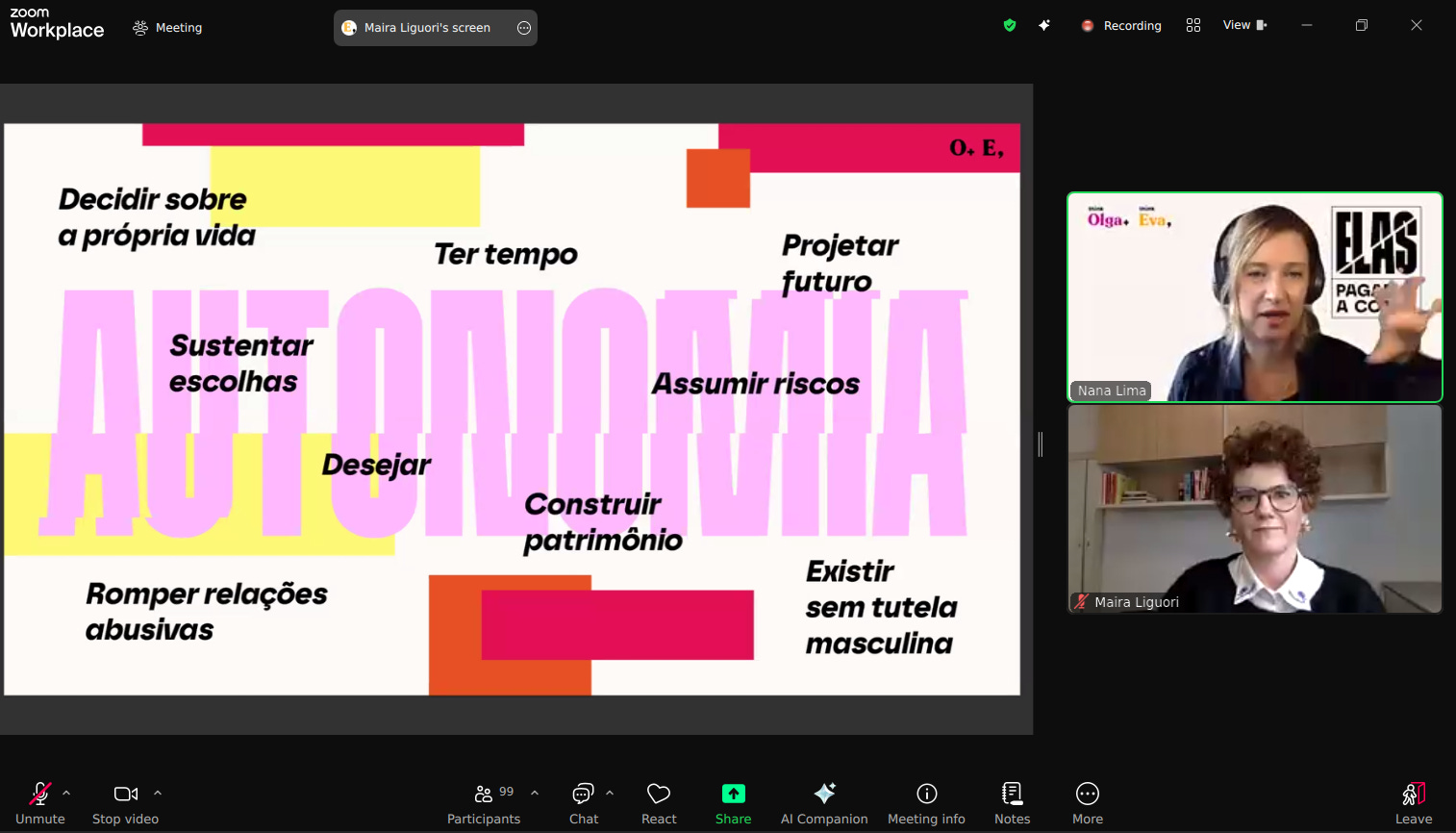The image size is (1456, 833).
Task: Open the Chat panel
Action: coord(584,803)
